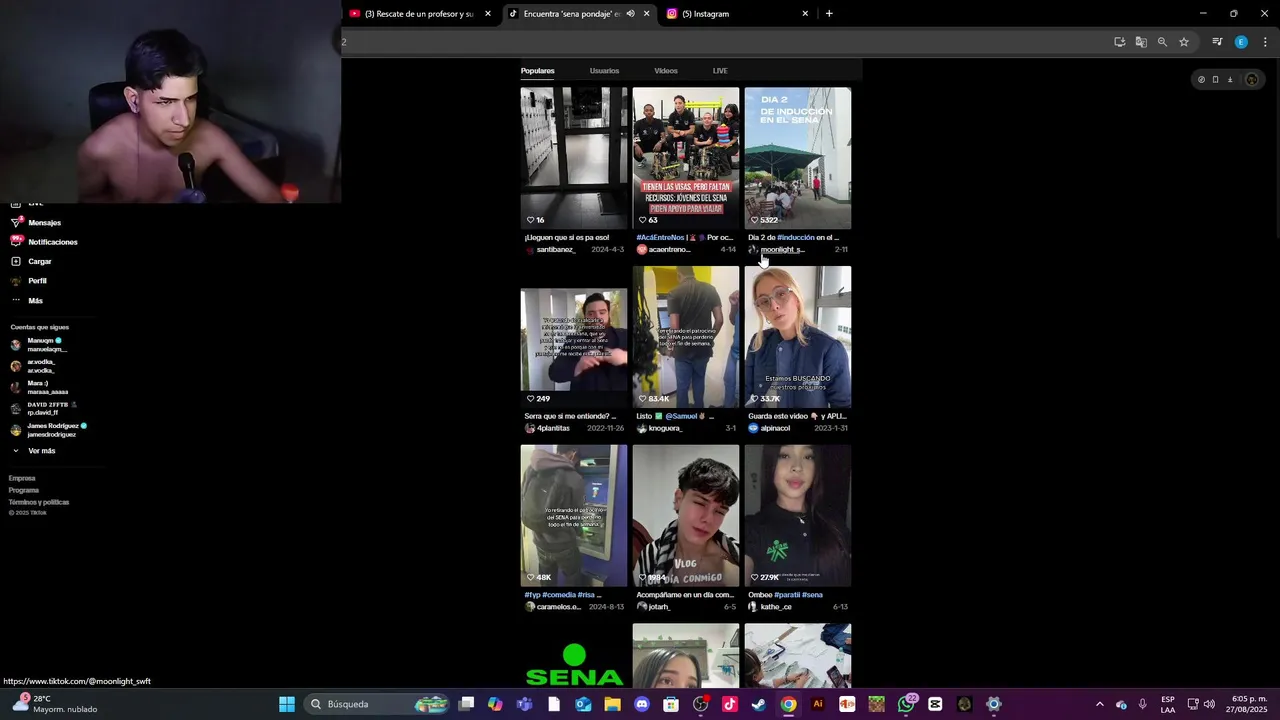
Task: Click the install app icon in address bar
Action: [x=1119, y=42]
